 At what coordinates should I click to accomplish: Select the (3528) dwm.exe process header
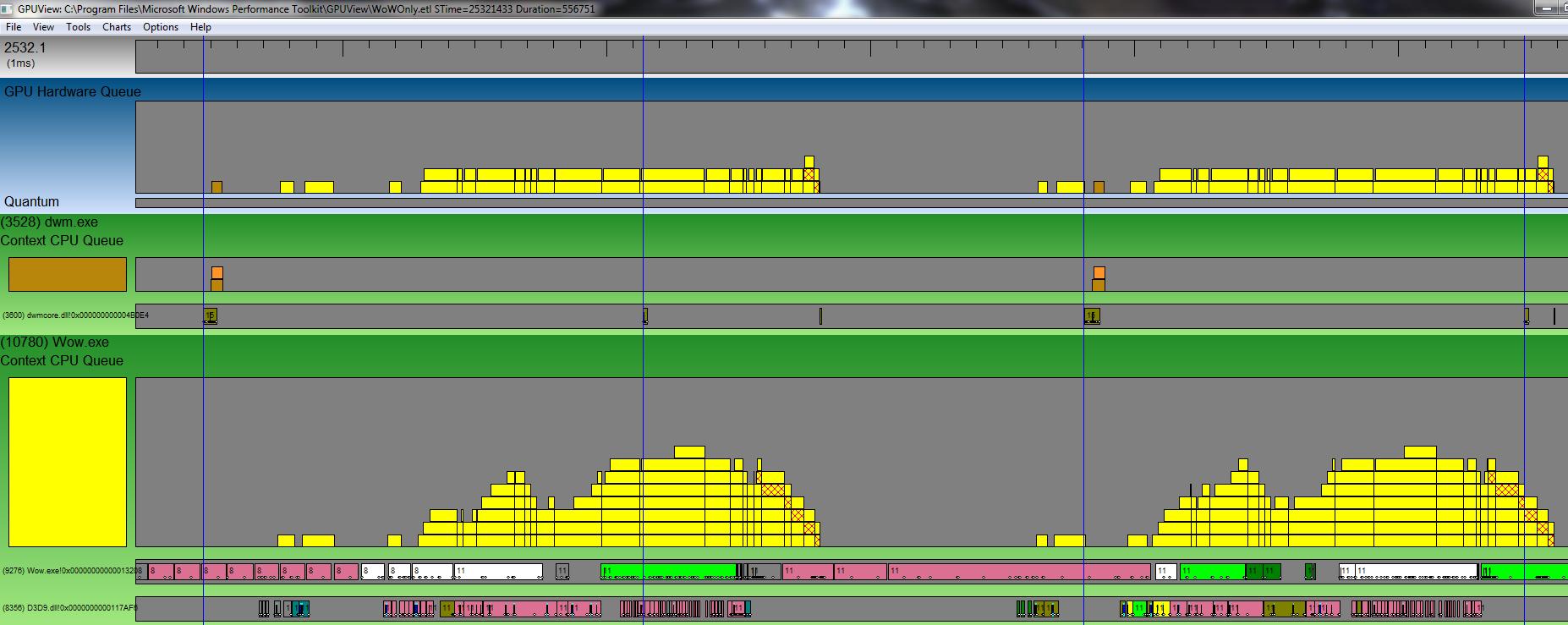[49, 222]
